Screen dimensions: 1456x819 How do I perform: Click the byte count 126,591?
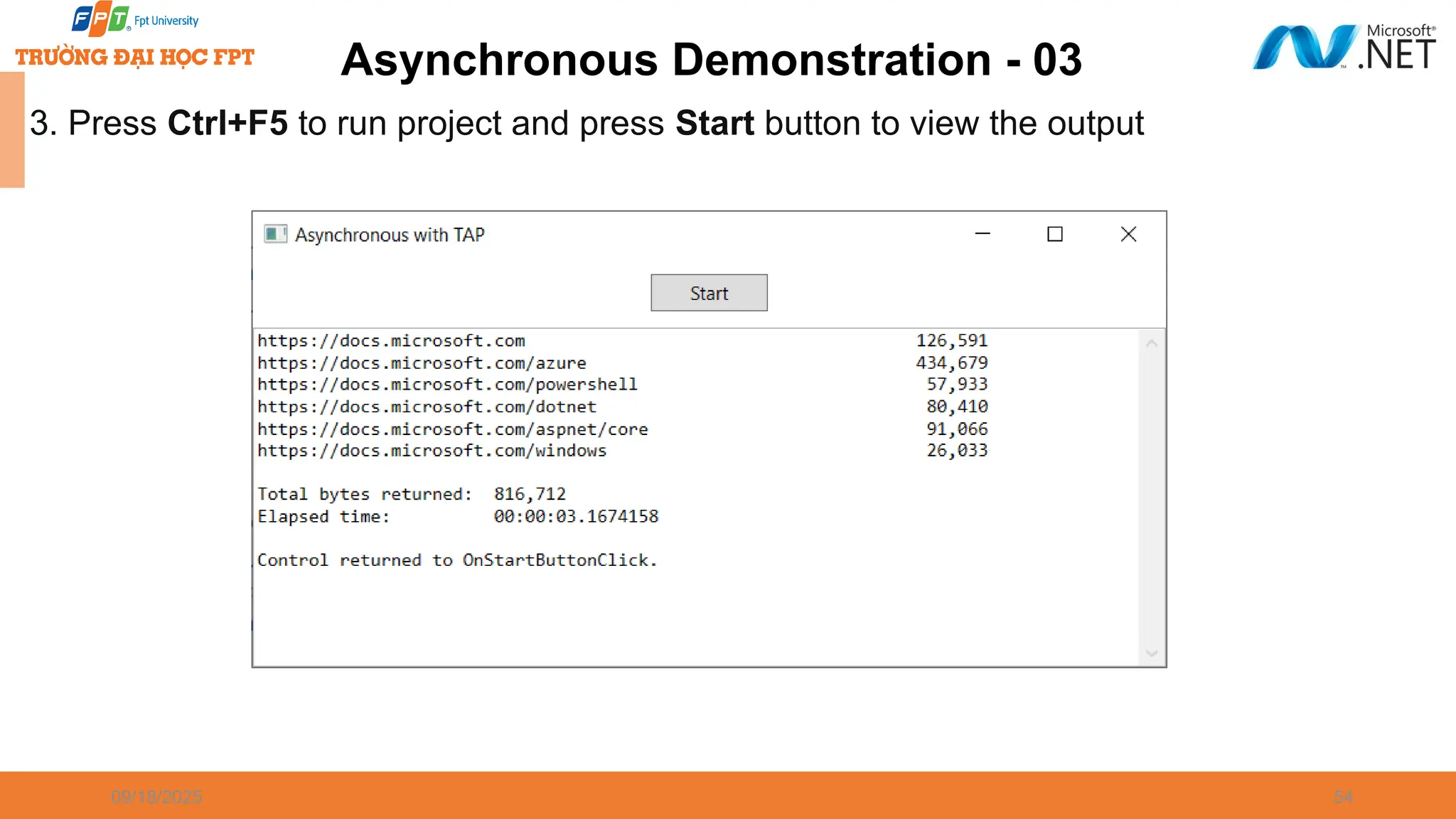[952, 341]
